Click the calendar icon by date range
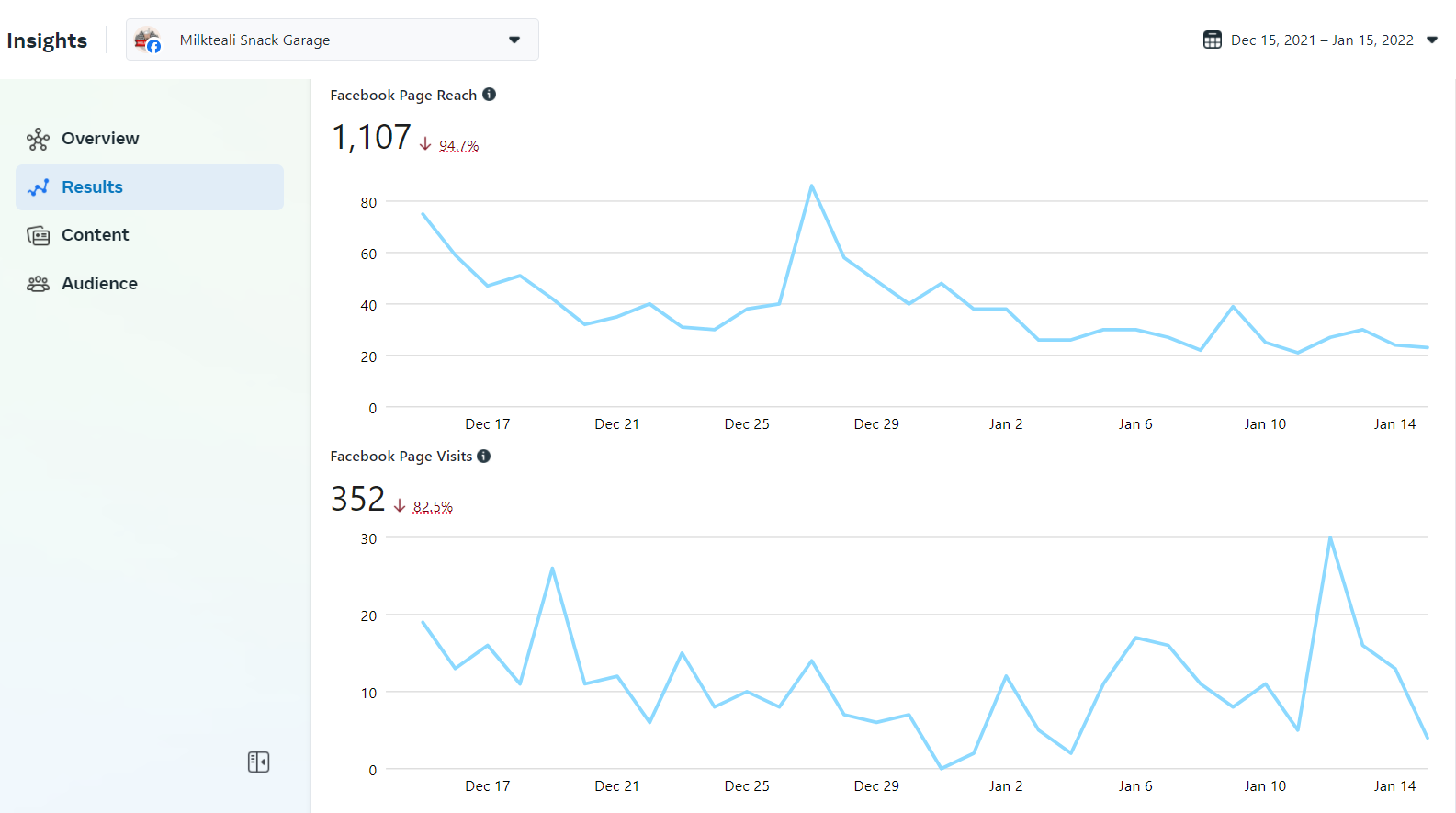The height and width of the screenshot is (813, 1456). point(1213,40)
